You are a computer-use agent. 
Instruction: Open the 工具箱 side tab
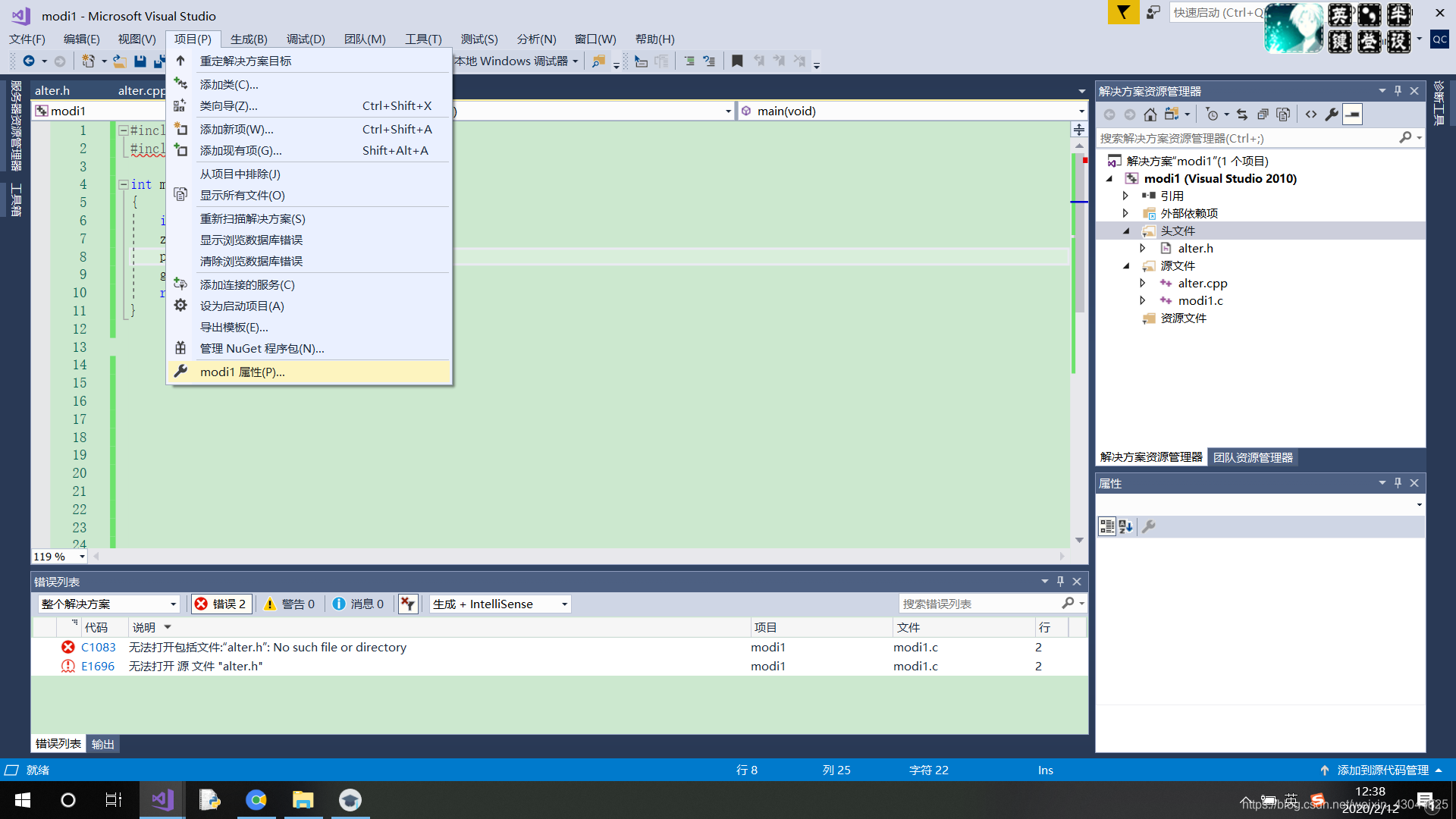pos(15,199)
